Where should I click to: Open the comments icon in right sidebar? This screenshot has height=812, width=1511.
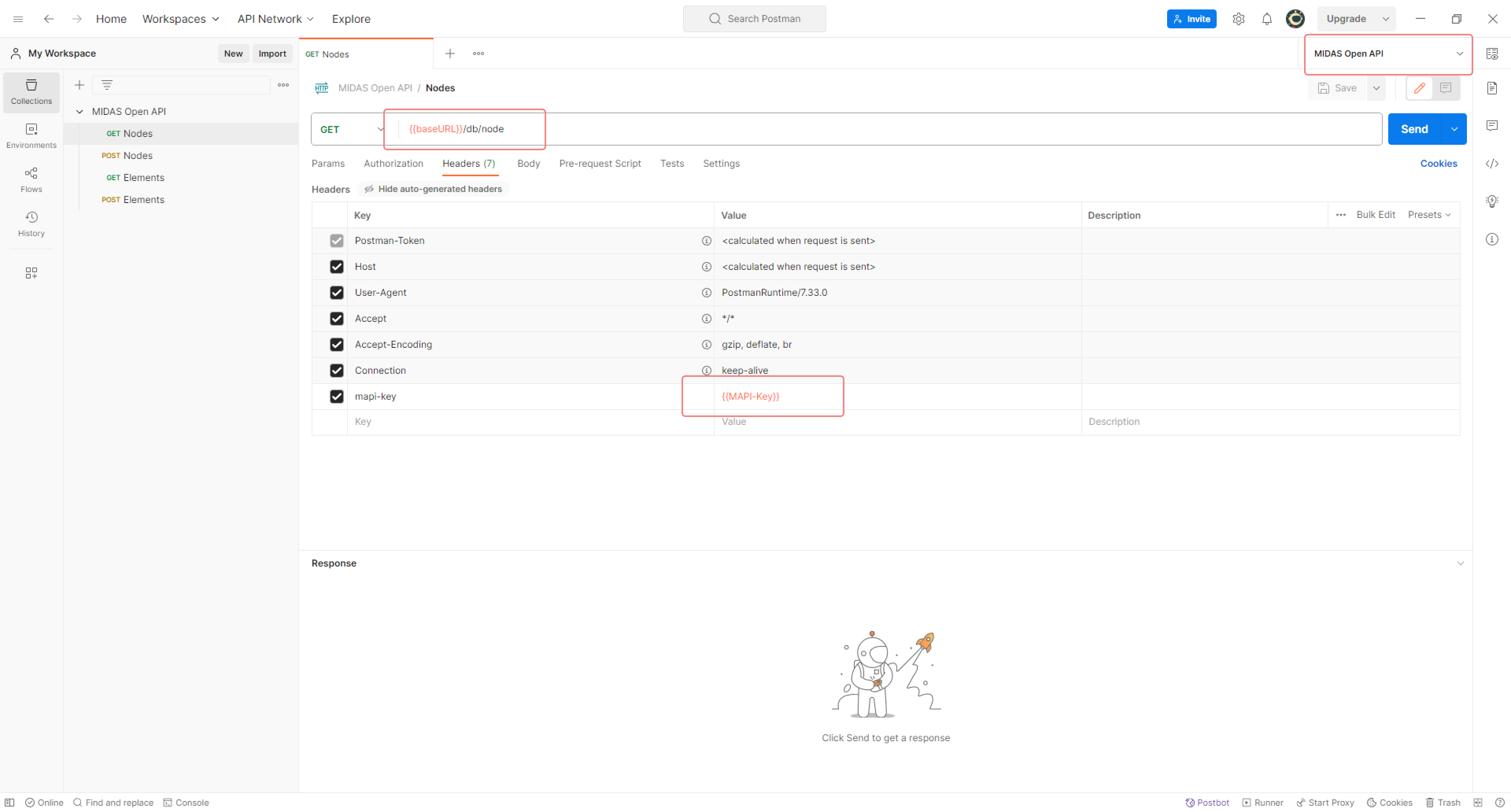(1492, 125)
